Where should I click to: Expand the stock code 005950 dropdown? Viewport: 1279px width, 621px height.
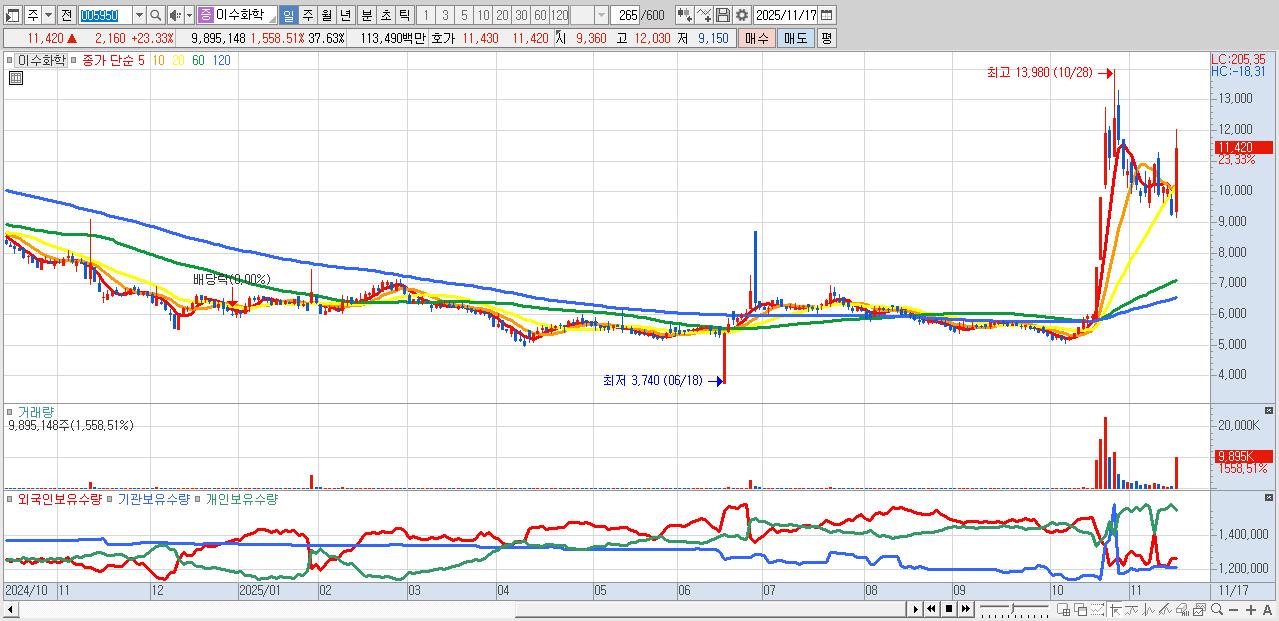point(139,15)
